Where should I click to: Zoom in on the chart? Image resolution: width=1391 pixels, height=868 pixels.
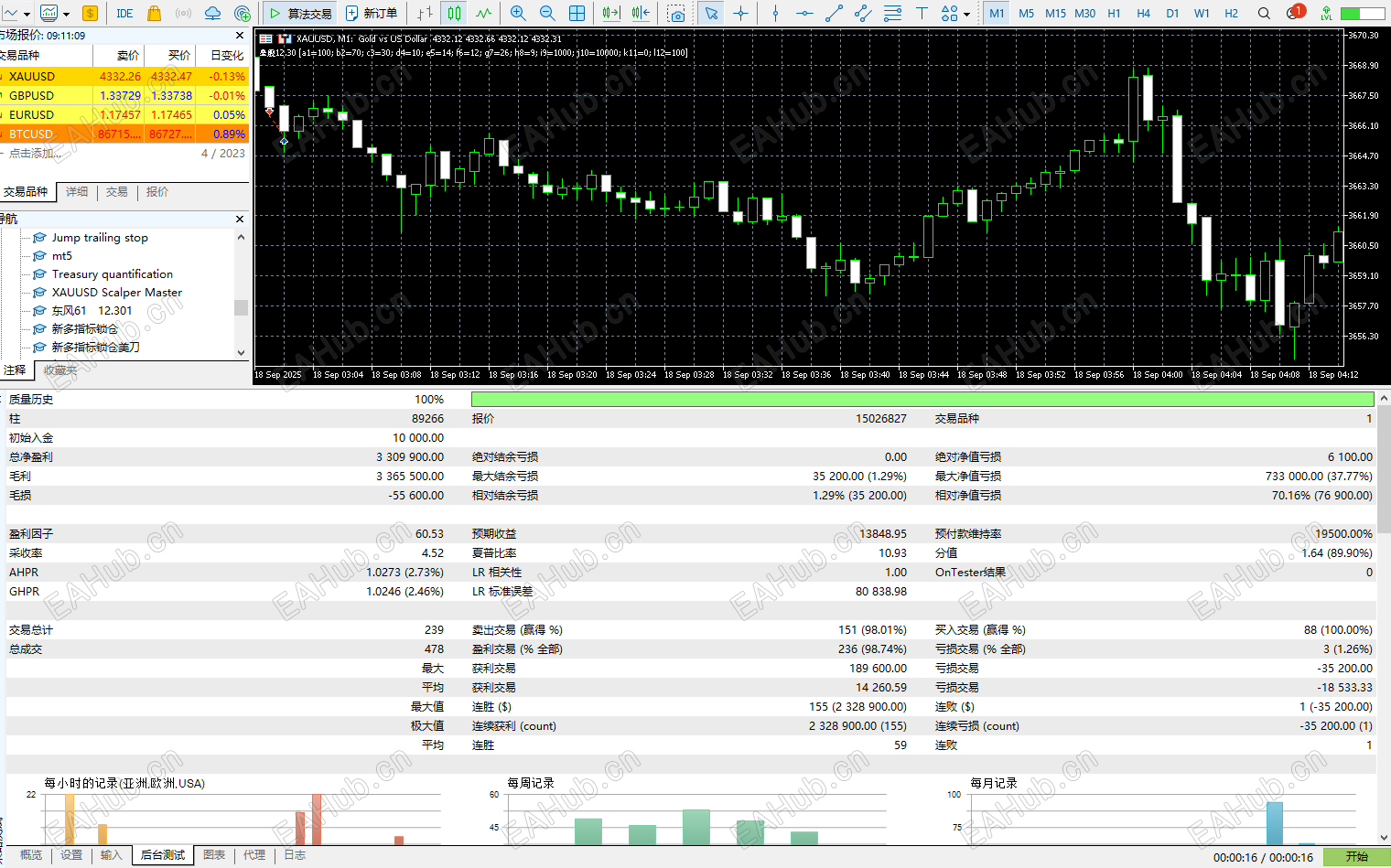518,13
